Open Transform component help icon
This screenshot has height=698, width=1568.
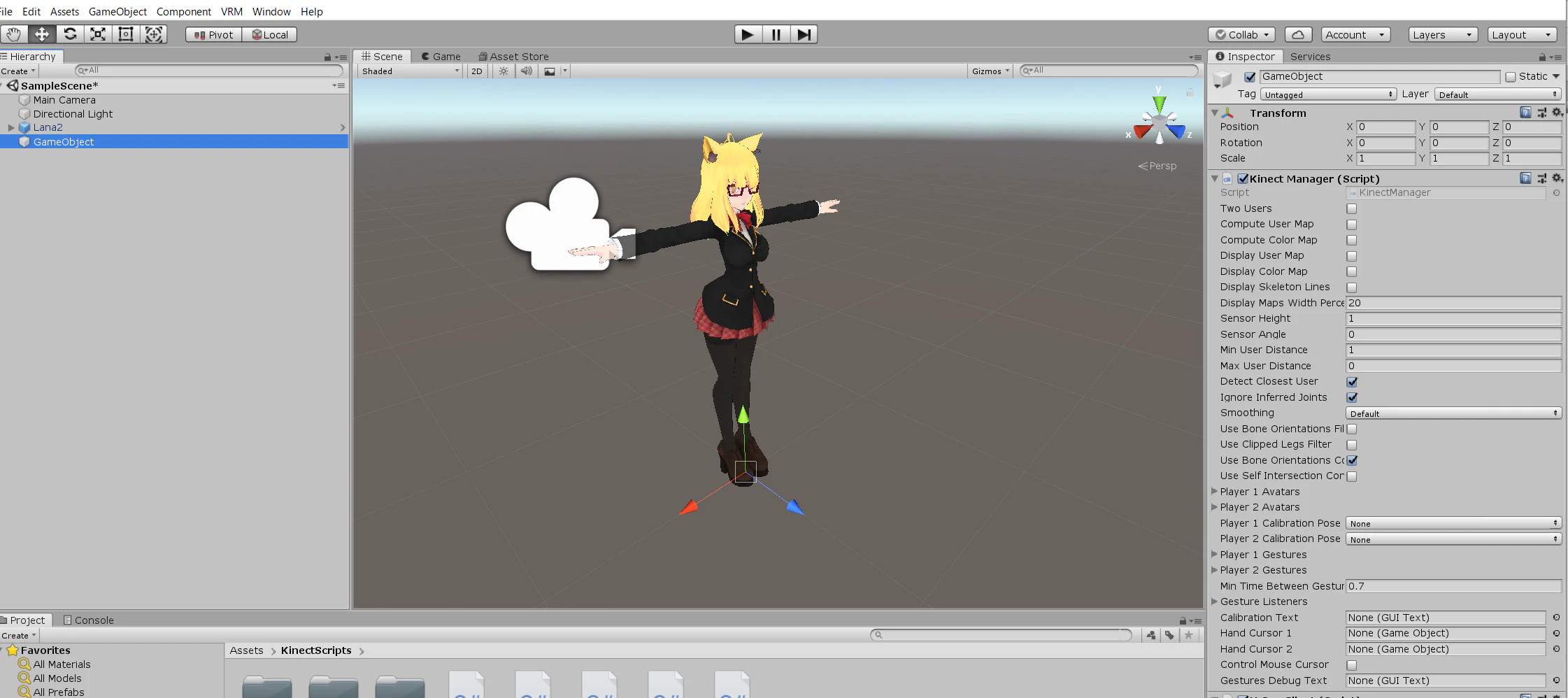1526,113
